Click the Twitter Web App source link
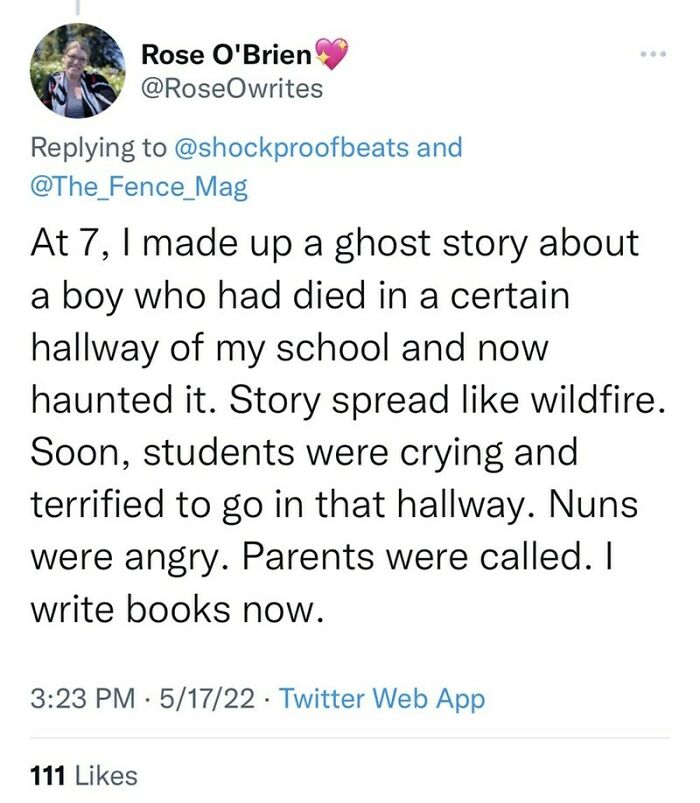Screen dimensions: 700x803 pyautogui.click(x=381, y=698)
